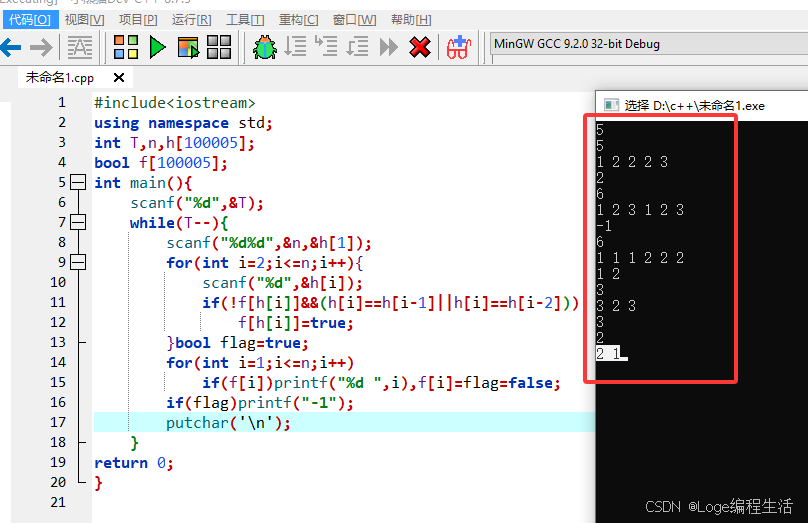Open the 帮助[H] menu
The height and width of the screenshot is (523, 808).
[411, 20]
